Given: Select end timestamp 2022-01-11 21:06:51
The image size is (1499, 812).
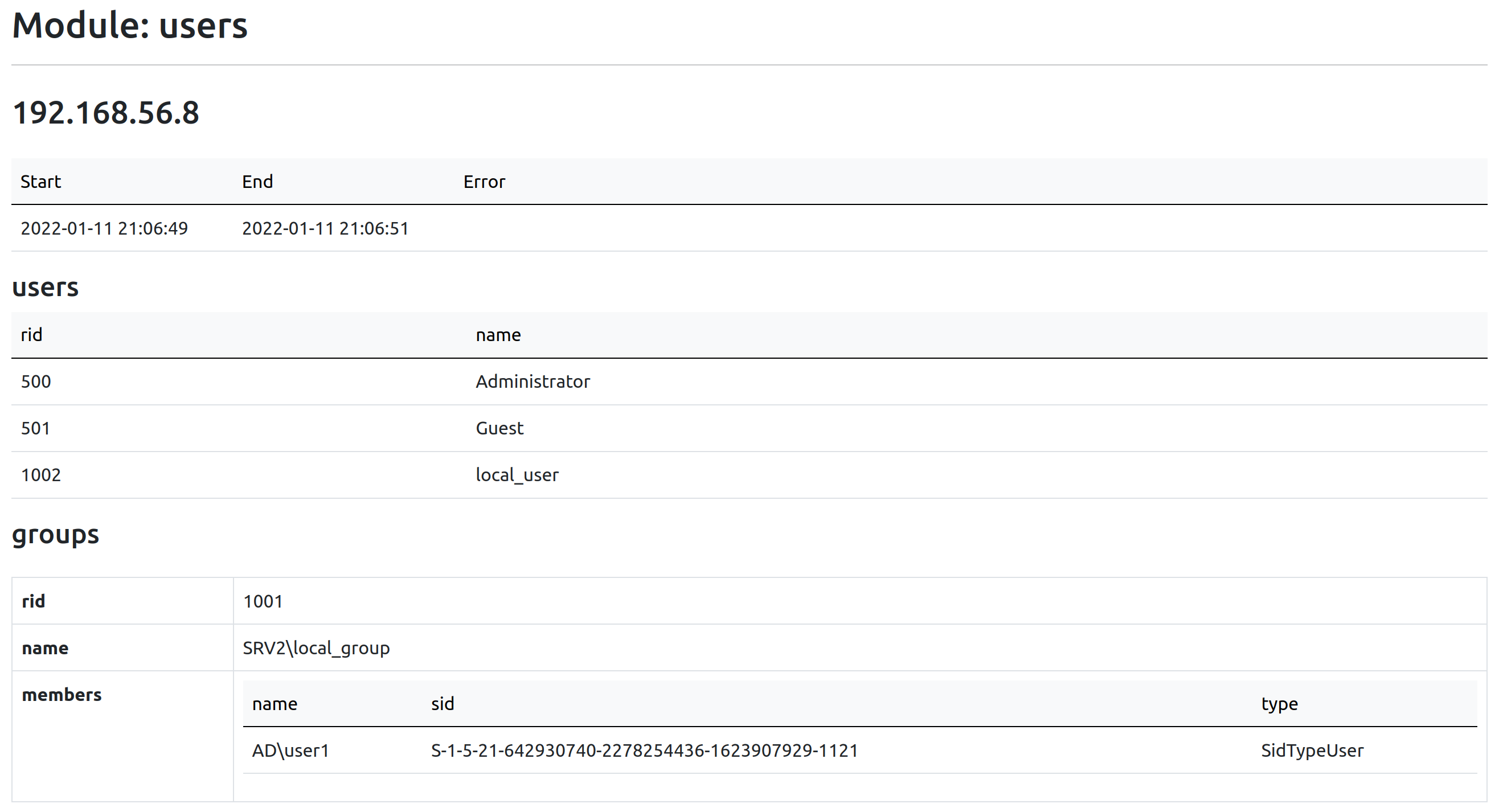Looking at the screenshot, I should click(325, 228).
